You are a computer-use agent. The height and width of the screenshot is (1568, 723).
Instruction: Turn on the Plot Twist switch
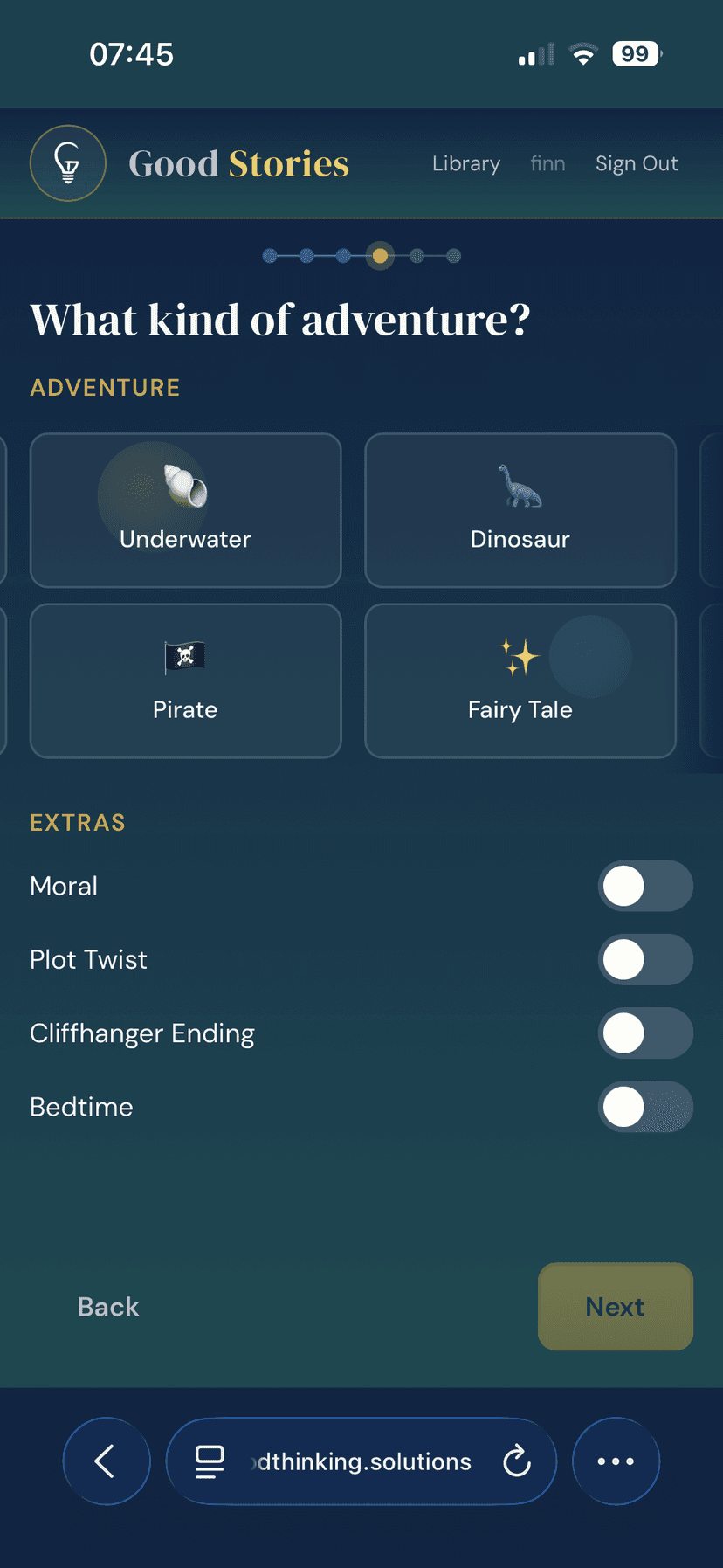point(646,958)
